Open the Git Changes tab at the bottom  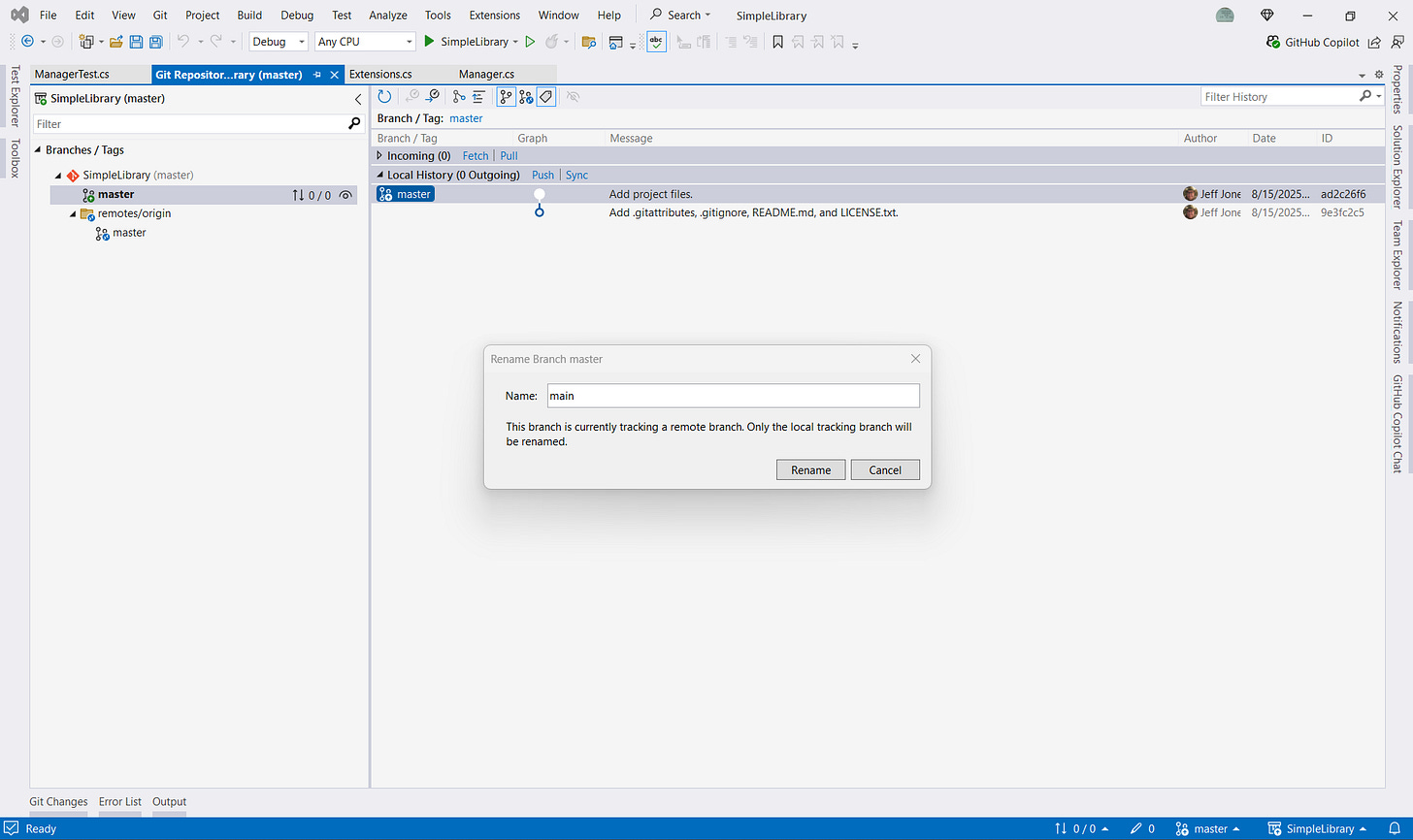click(x=58, y=801)
